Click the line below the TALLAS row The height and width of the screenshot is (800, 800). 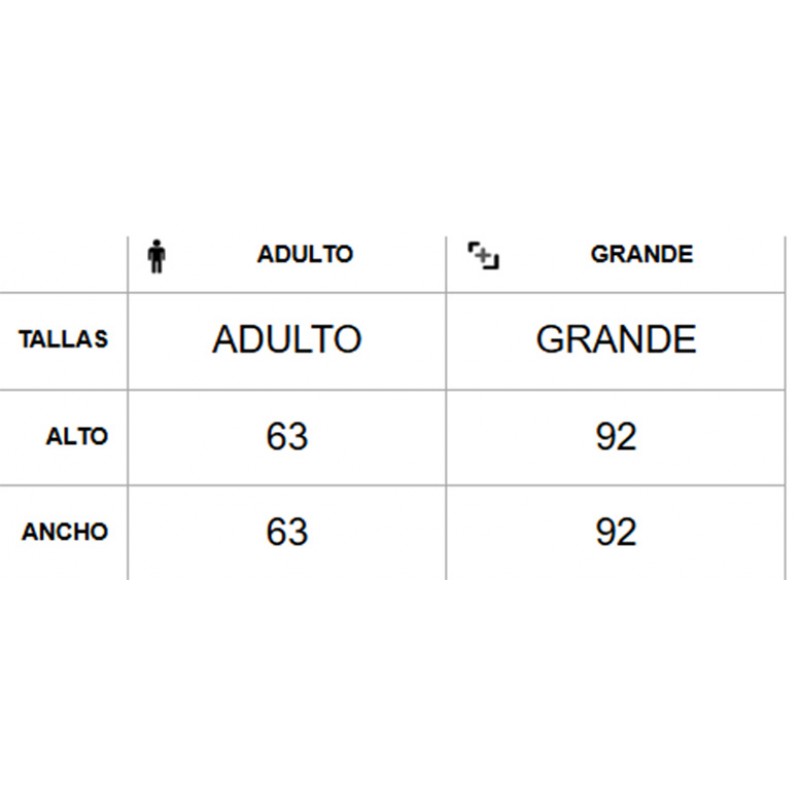(x=392, y=390)
